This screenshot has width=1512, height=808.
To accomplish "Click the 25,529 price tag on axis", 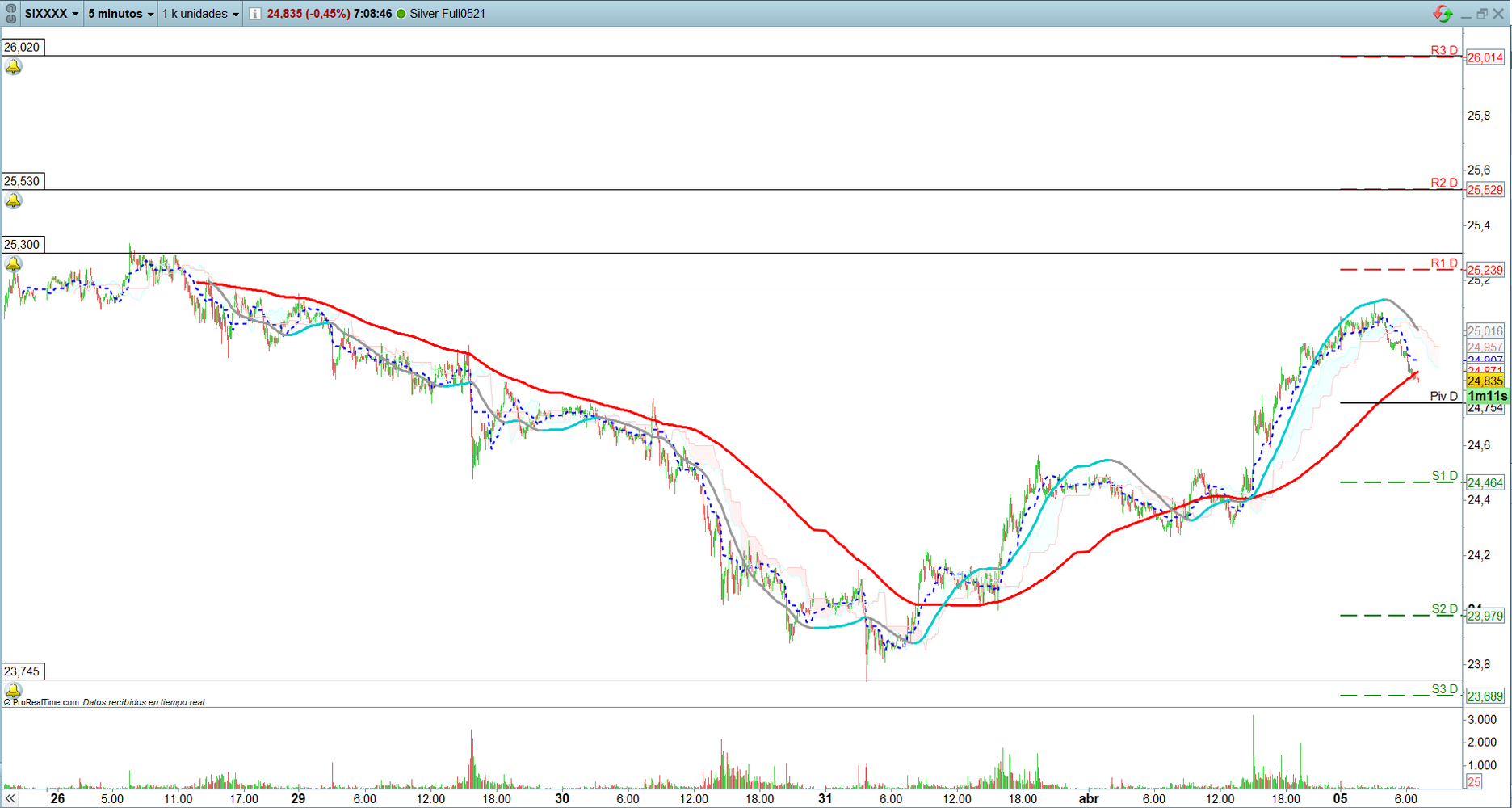I will 1485,190.
